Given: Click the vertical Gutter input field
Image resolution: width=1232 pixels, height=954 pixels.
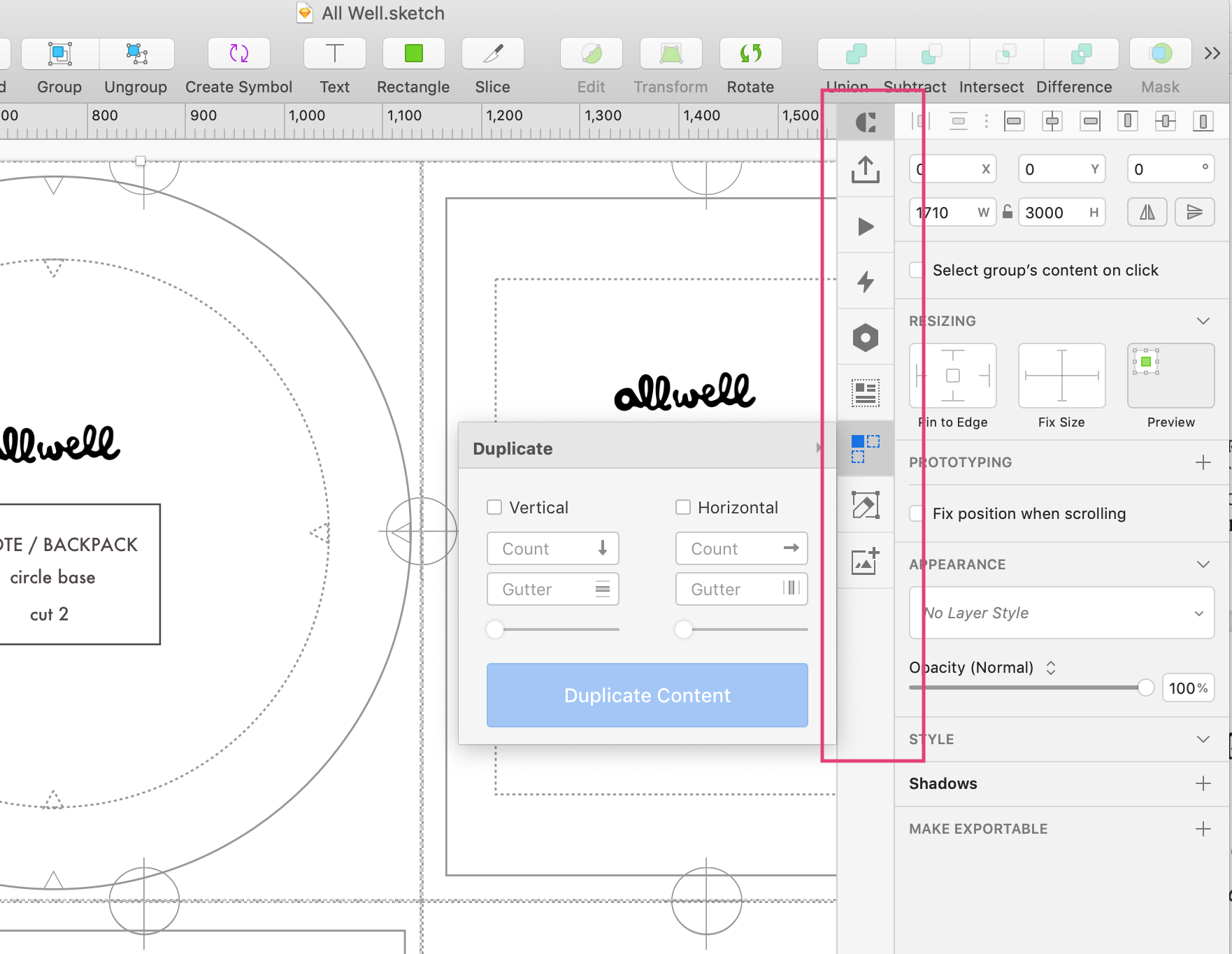Looking at the screenshot, I should [553, 589].
